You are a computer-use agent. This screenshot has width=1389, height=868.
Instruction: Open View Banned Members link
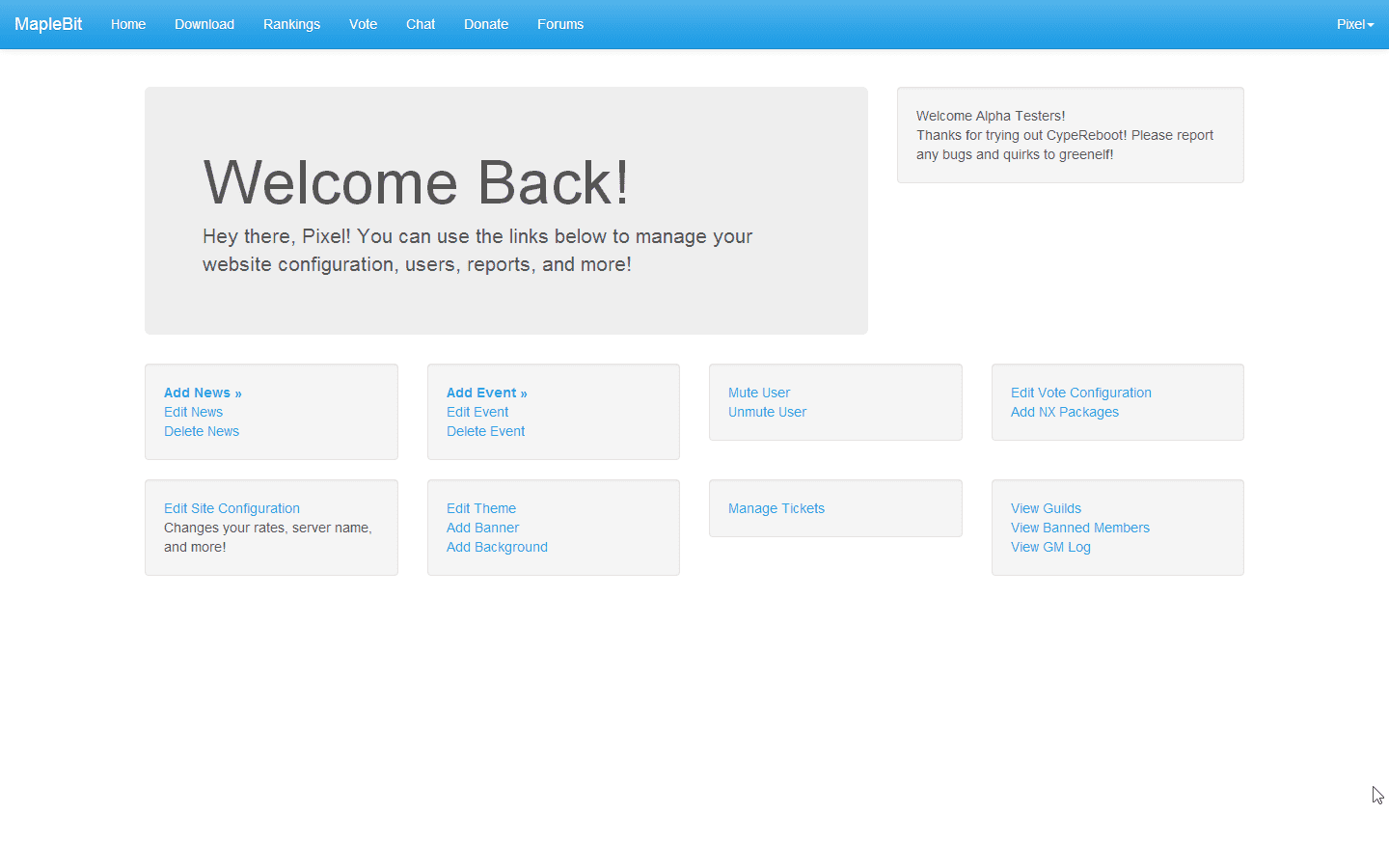[1080, 528]
